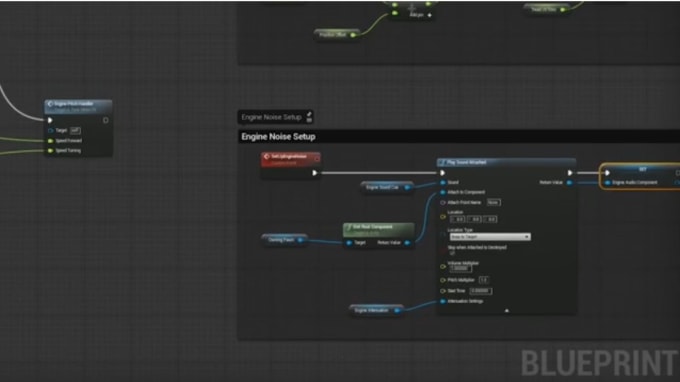Click event icon on SetUpEngineNoise node
This screenshot has height=382, width=680.
click(267, 157)
